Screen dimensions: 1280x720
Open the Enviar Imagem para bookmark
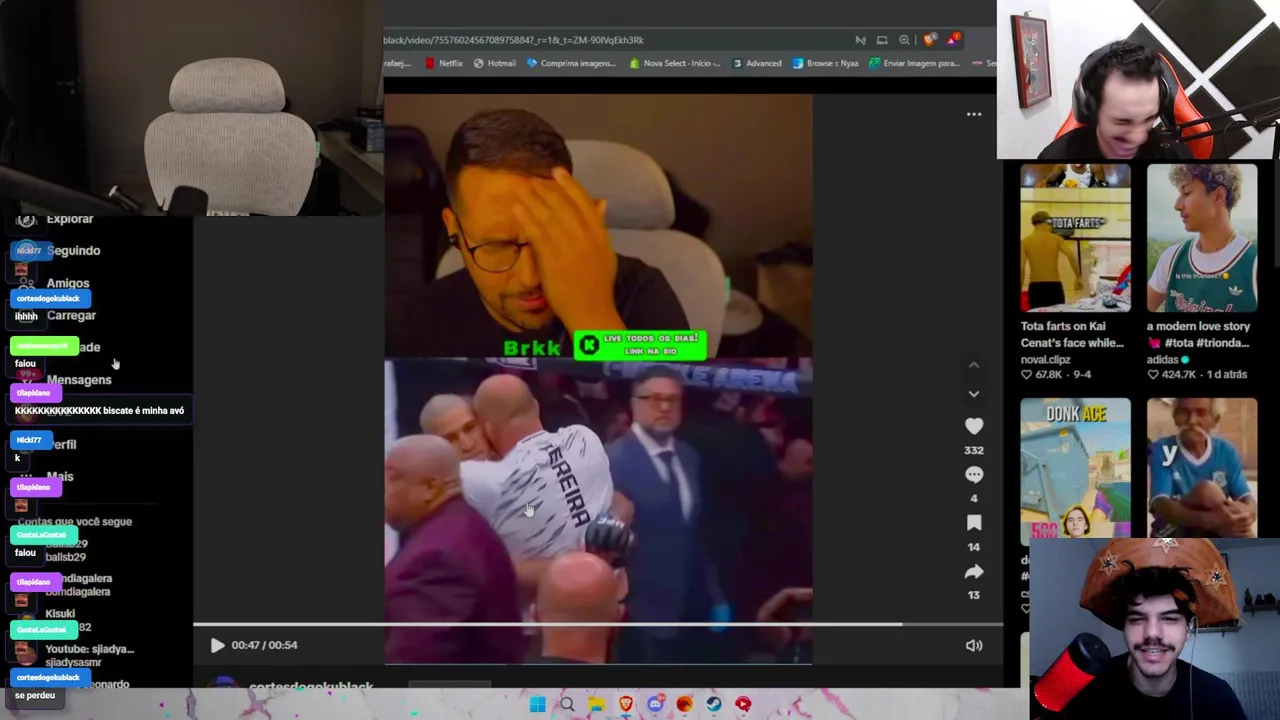click(x=915, y=63)
